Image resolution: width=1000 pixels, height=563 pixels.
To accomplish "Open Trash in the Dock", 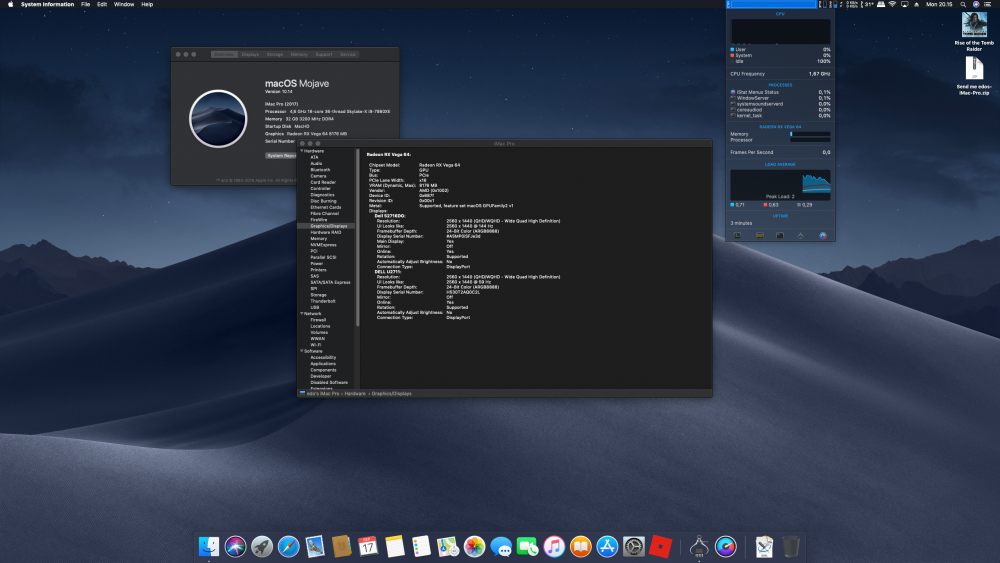I will coord(791,546).
